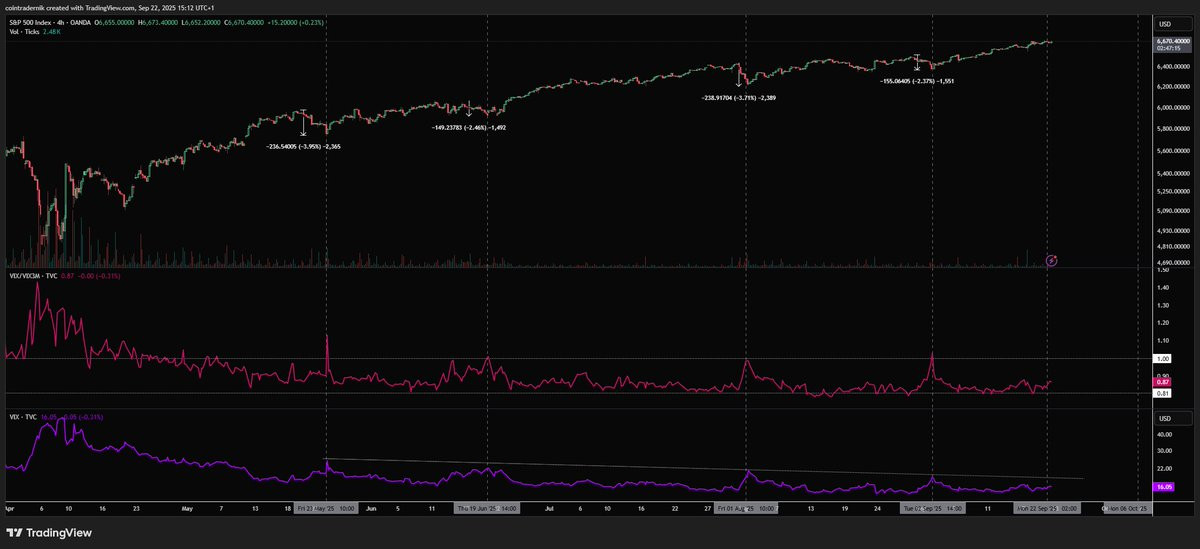Image resolution: width=1200 pixels, height=549 pixels.
Task: Select the descending trendline on the VIX pane
Action: (x=705, y=469)
